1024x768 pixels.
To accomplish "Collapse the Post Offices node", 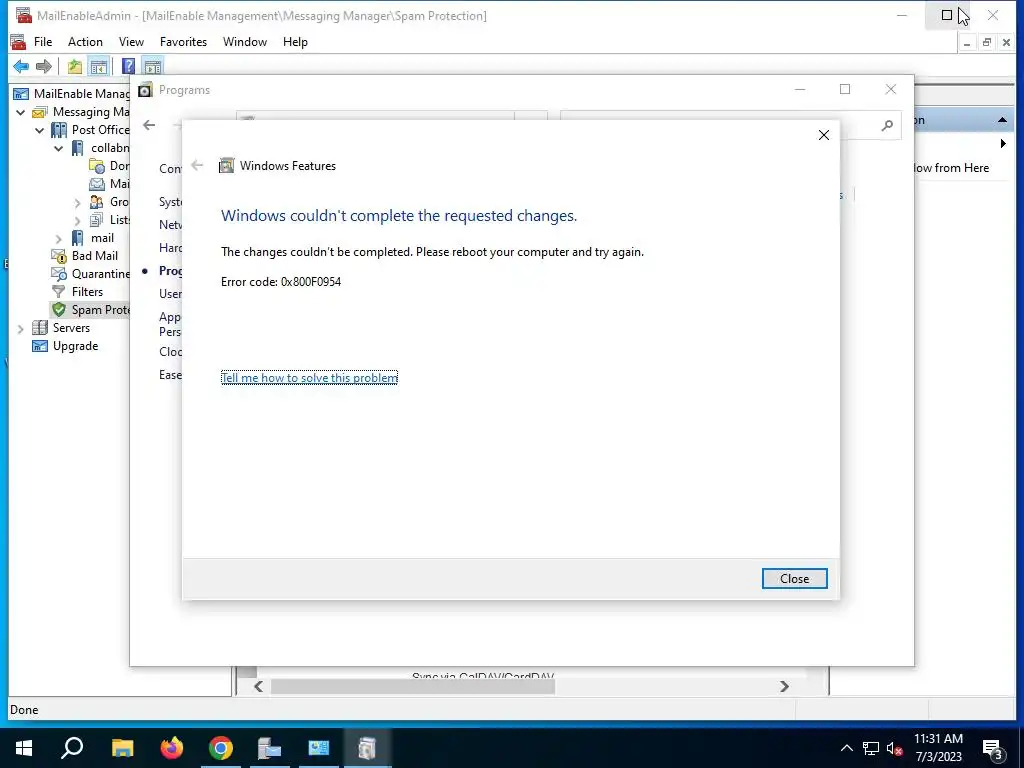I will (40, 130).
